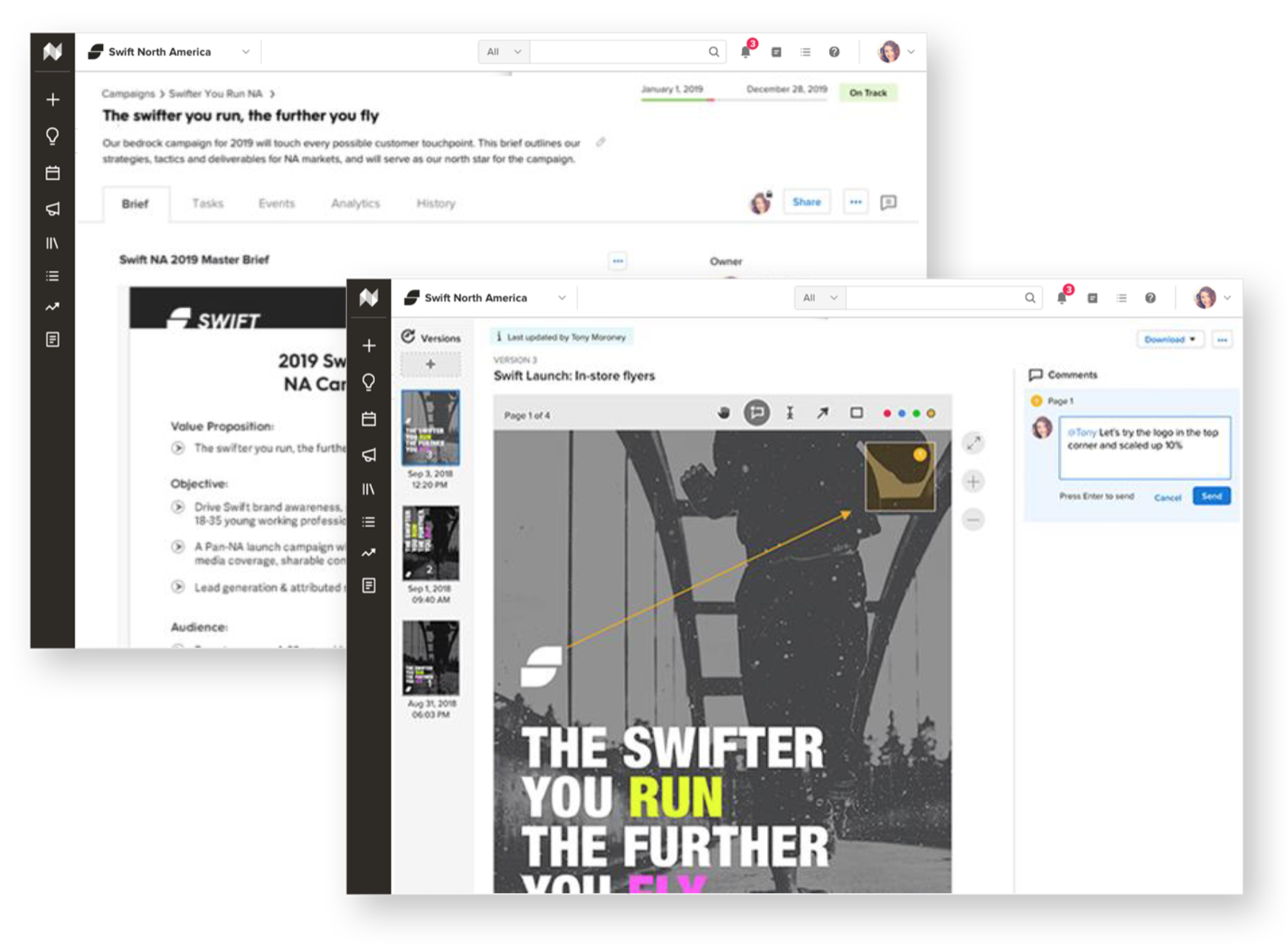The height and width of the screenshot is (951, 1288).
Task: Select the hand pan tool
Action: coord(723,413)
